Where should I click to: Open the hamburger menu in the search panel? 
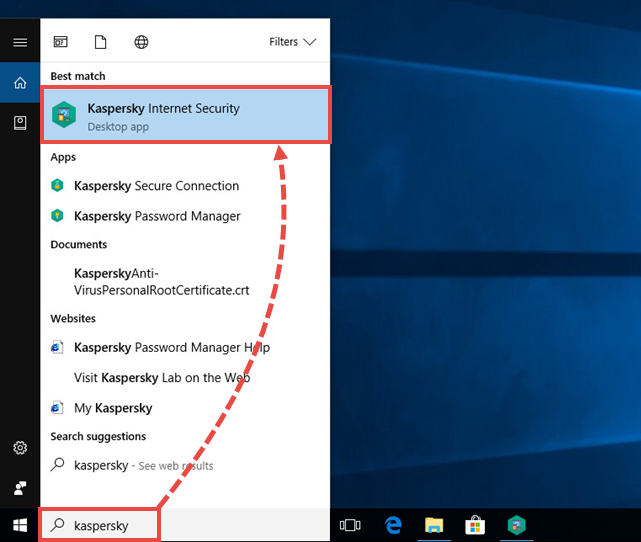tap(20, 42)
